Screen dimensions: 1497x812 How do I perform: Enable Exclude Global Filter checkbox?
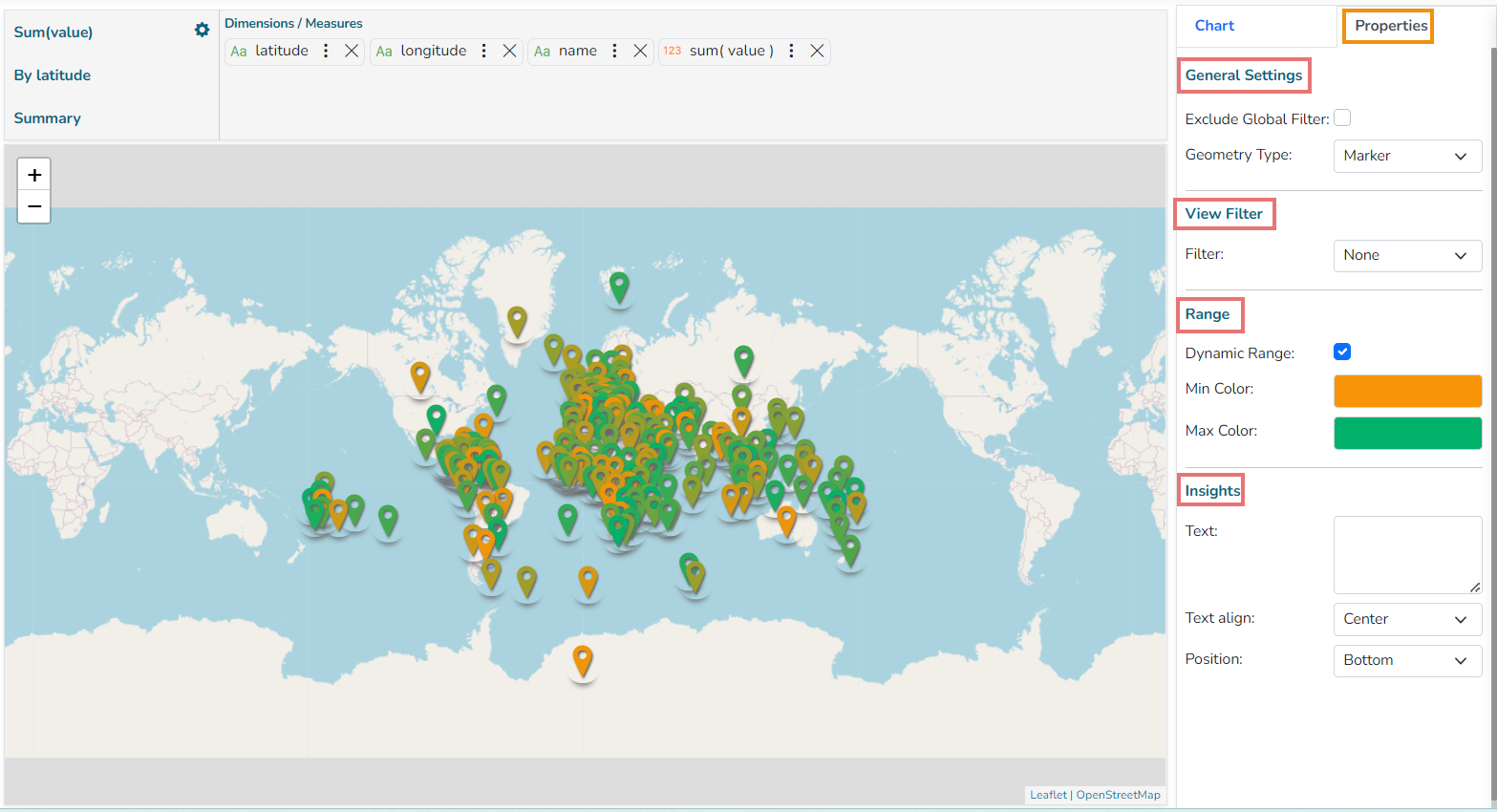1342,118
